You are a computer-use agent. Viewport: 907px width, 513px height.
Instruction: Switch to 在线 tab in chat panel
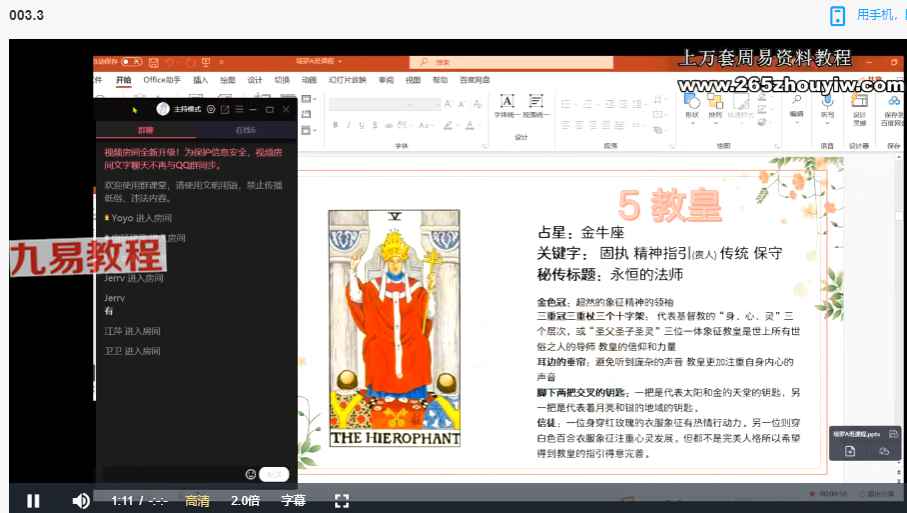pos(246,130)
